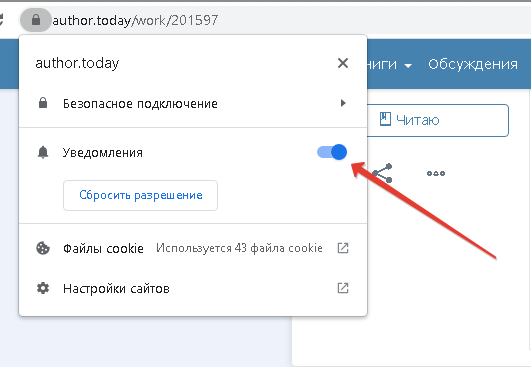Click the cookie icon
531x367 pixels.
point(43,248)
